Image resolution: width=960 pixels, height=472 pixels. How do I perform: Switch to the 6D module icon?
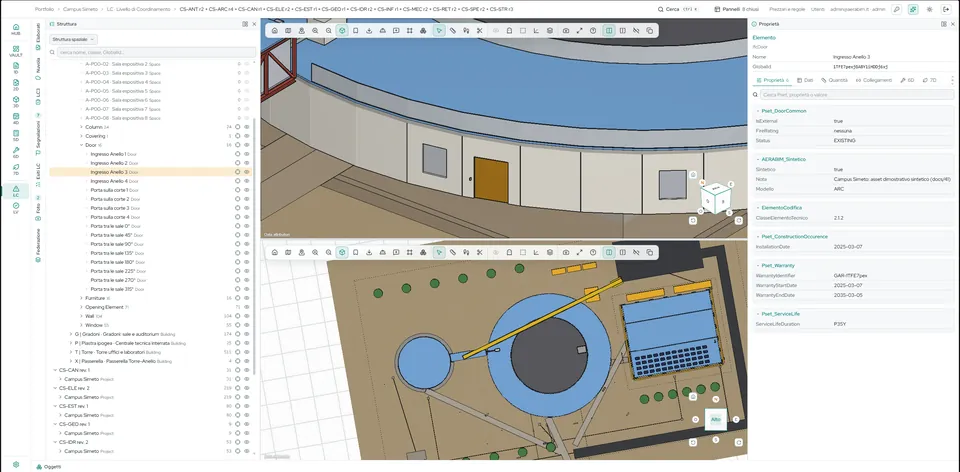[x=16, y=152]
